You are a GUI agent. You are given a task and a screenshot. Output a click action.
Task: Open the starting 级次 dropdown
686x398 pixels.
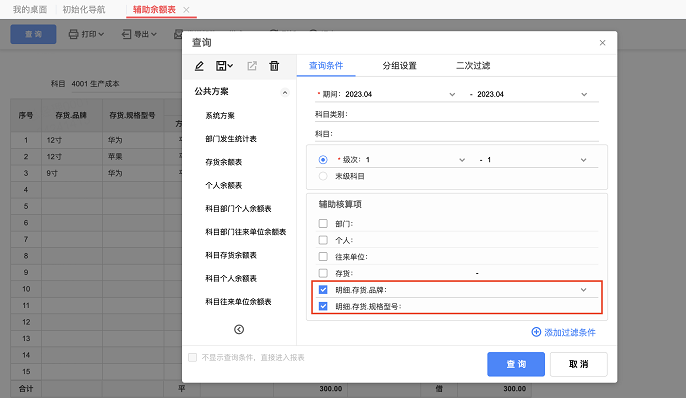pos(462,160)
